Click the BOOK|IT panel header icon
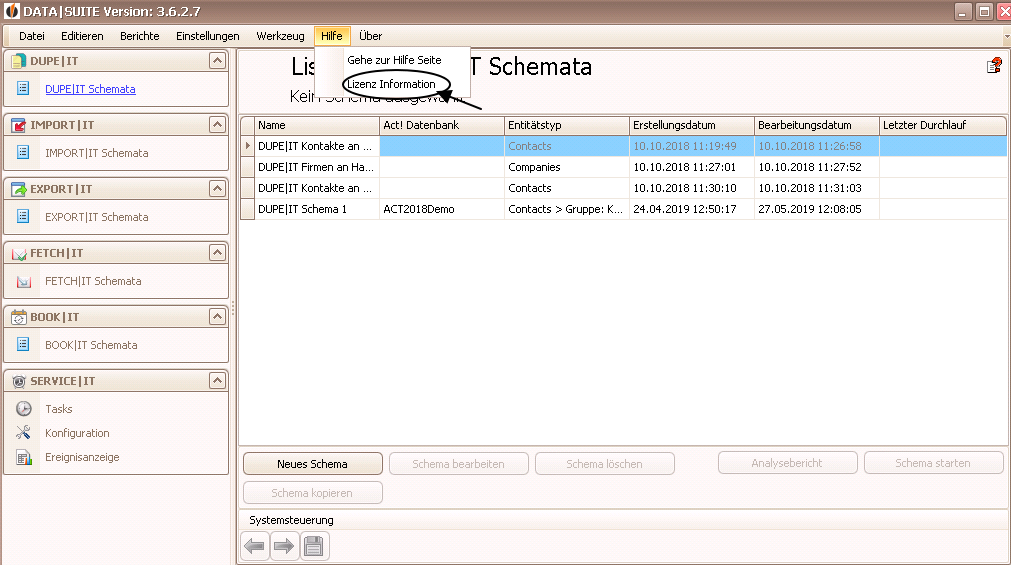Screen dimensions: 1011x565 pyautogui.click(x=19, y=317)
